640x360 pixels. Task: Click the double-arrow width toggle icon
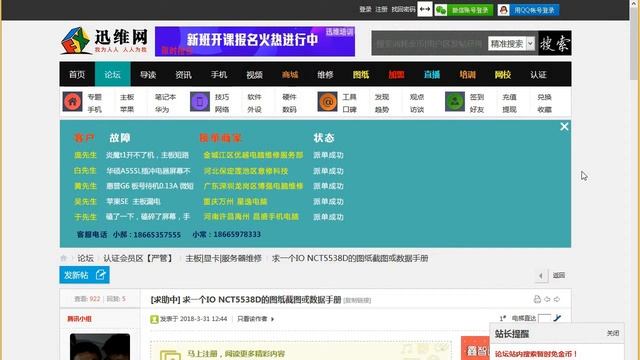424,9
